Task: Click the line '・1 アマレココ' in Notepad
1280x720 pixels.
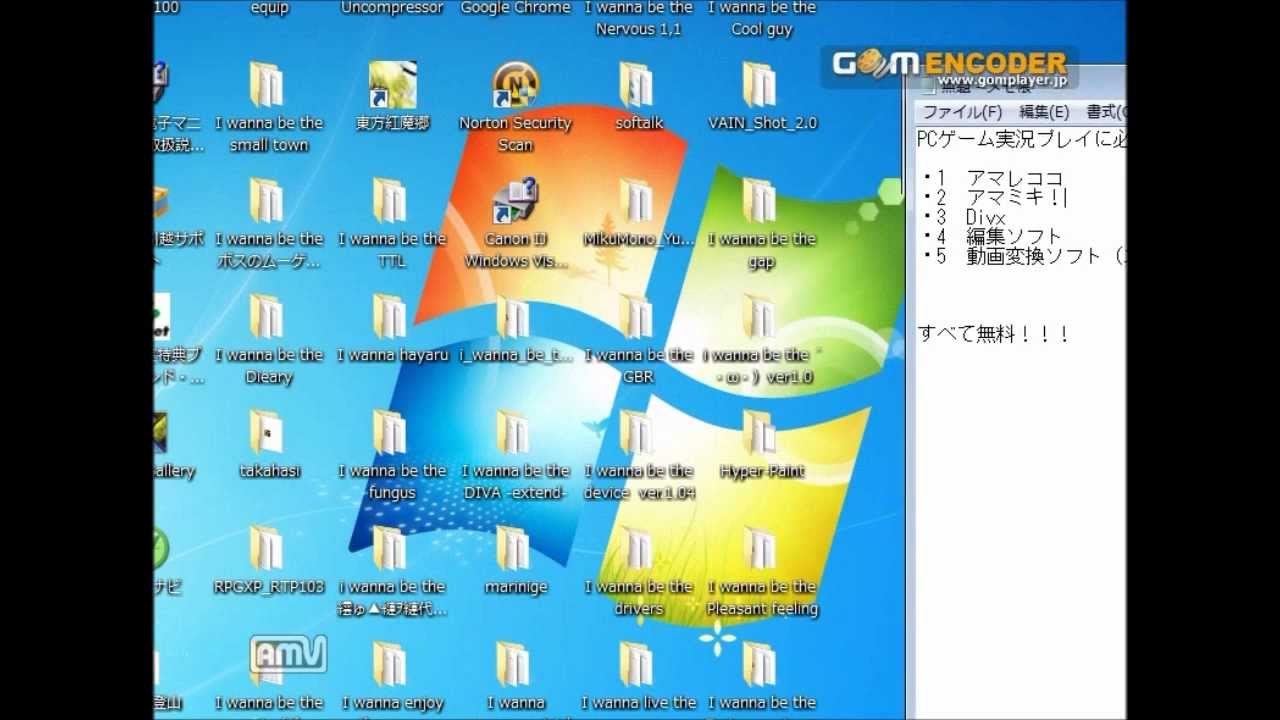Action: 993,179
